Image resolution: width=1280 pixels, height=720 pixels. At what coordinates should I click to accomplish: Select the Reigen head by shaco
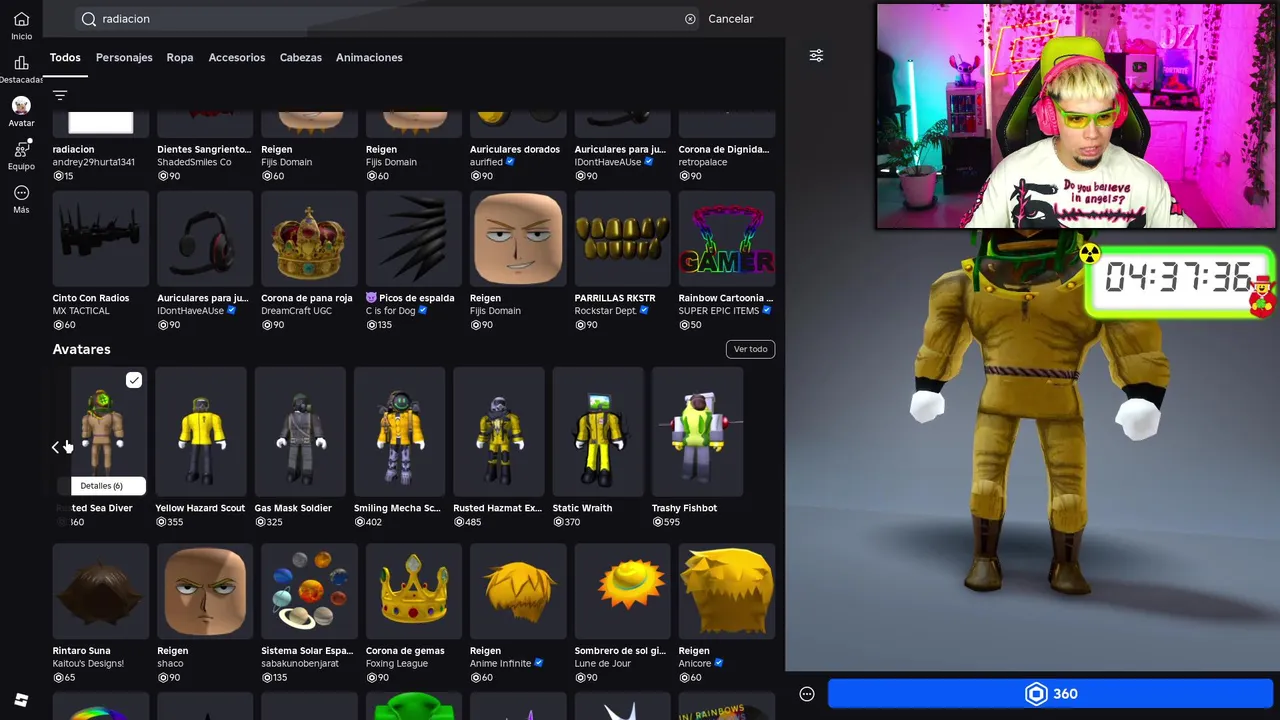coord(205,591)
